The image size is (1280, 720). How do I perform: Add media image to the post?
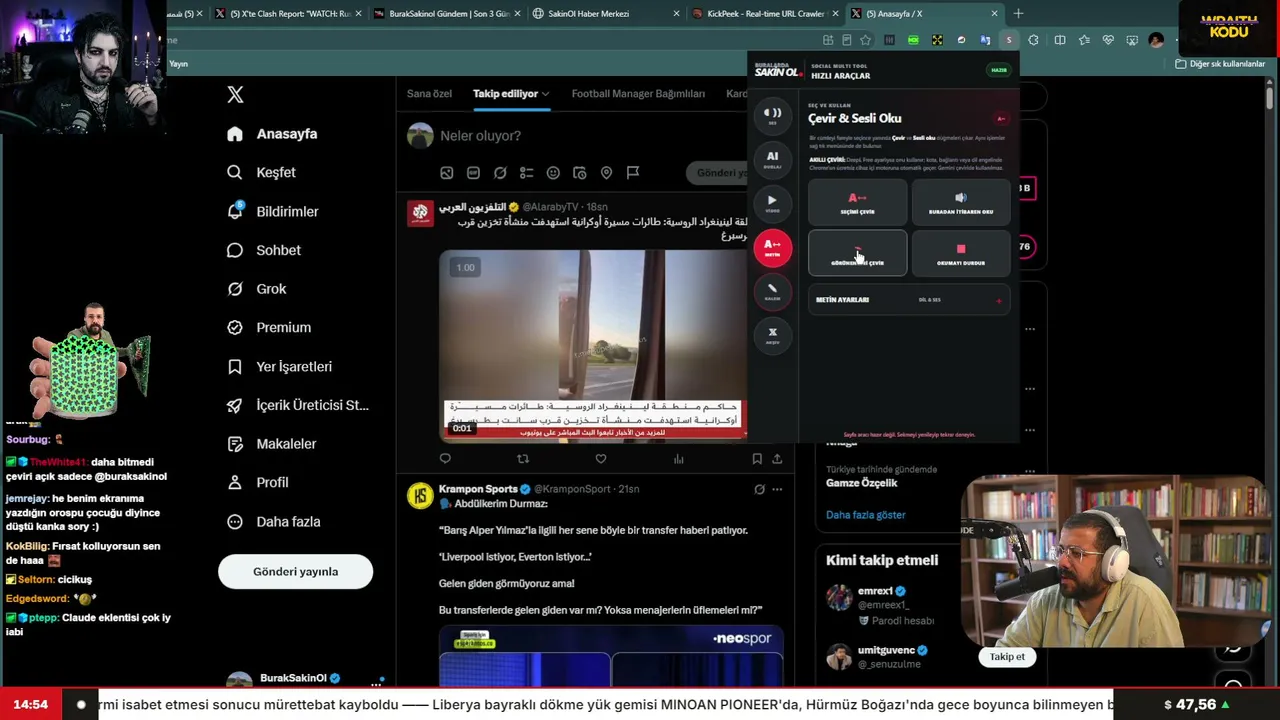click(447, 173)
